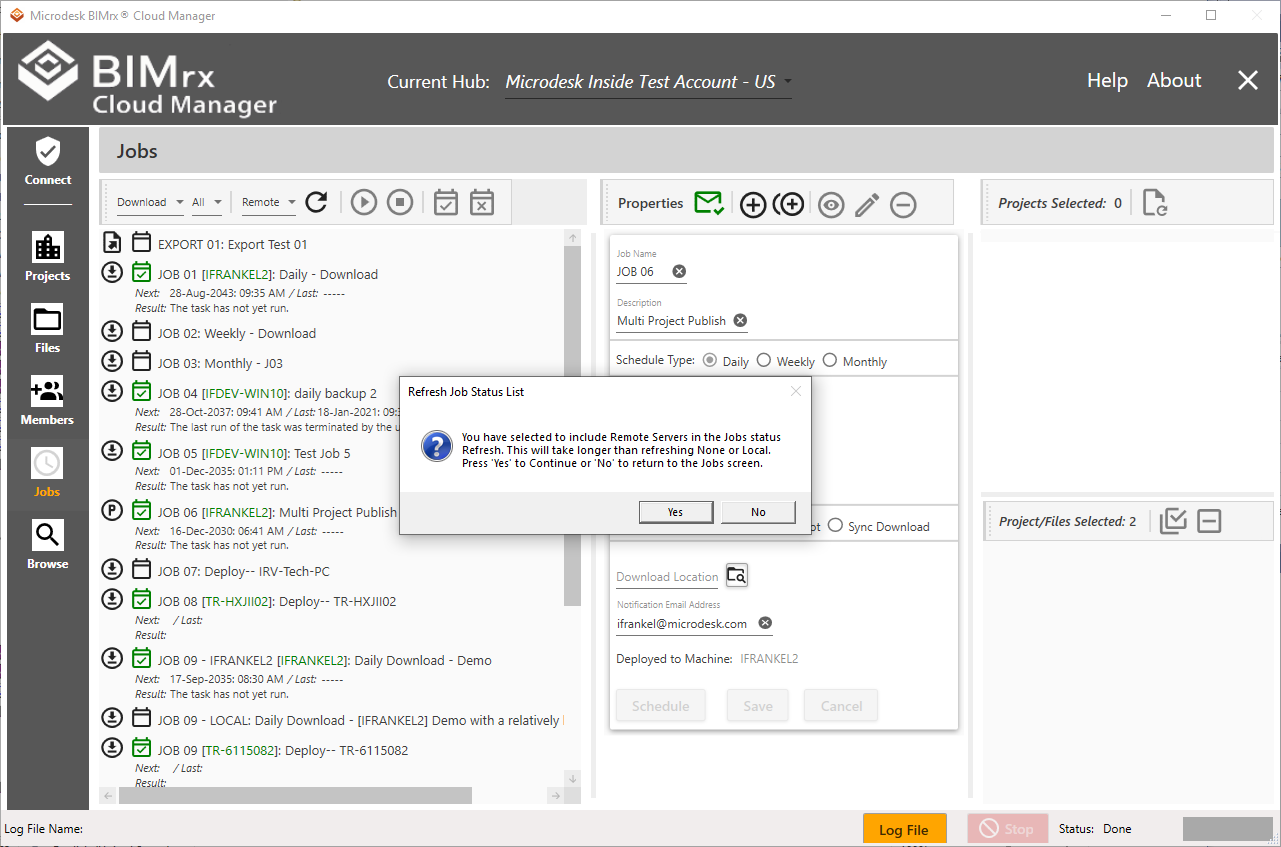Click the Log File button

(904, 829)
